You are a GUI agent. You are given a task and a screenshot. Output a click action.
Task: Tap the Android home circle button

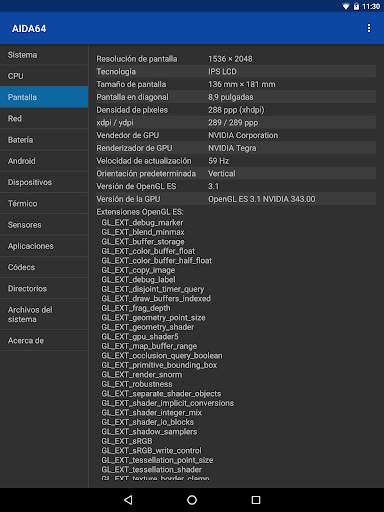(192, 500)
